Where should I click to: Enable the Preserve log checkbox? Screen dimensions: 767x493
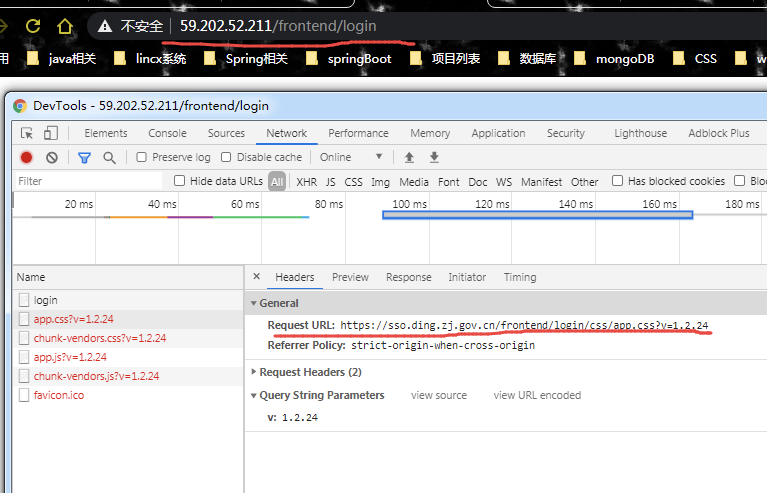(x=142, y=157)
